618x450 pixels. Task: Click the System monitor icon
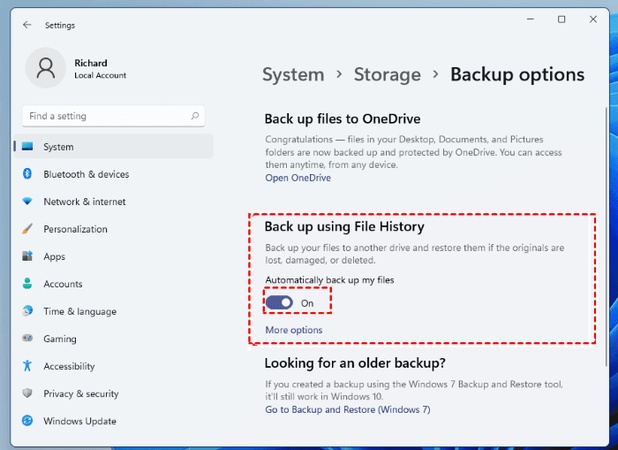pos(28,147)
